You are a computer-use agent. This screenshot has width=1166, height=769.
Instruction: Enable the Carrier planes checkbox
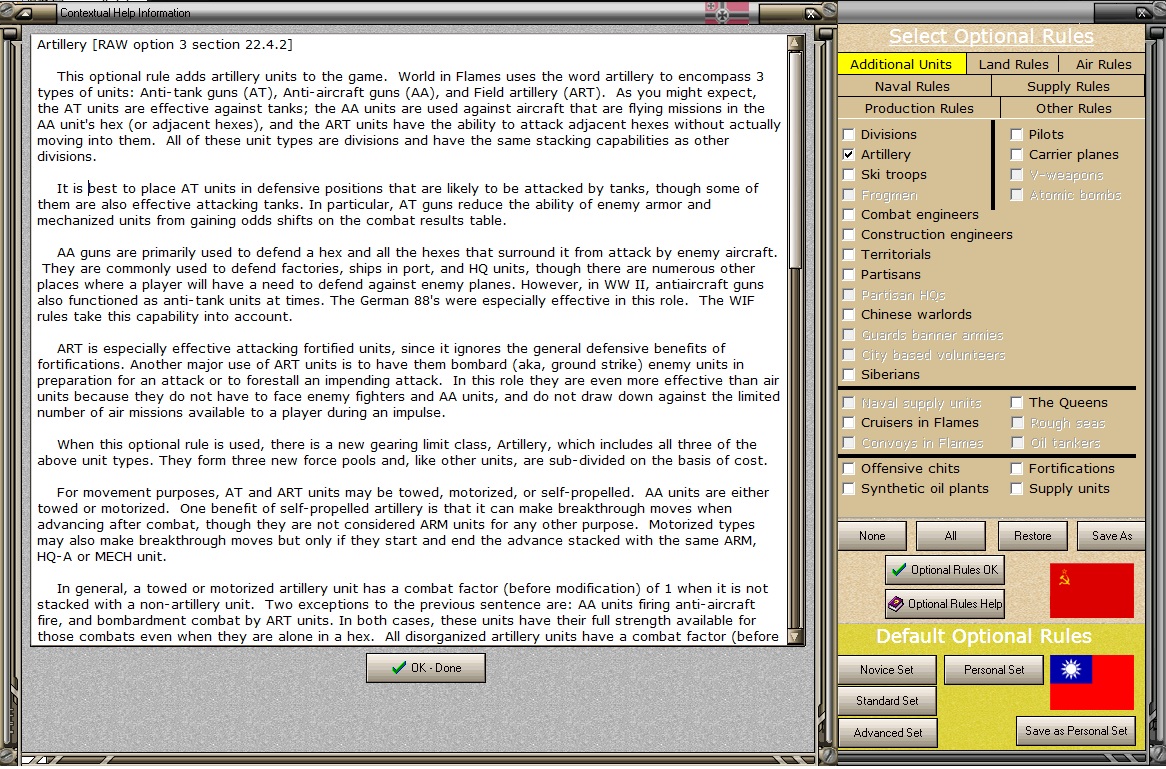[x=1017, y=155]
